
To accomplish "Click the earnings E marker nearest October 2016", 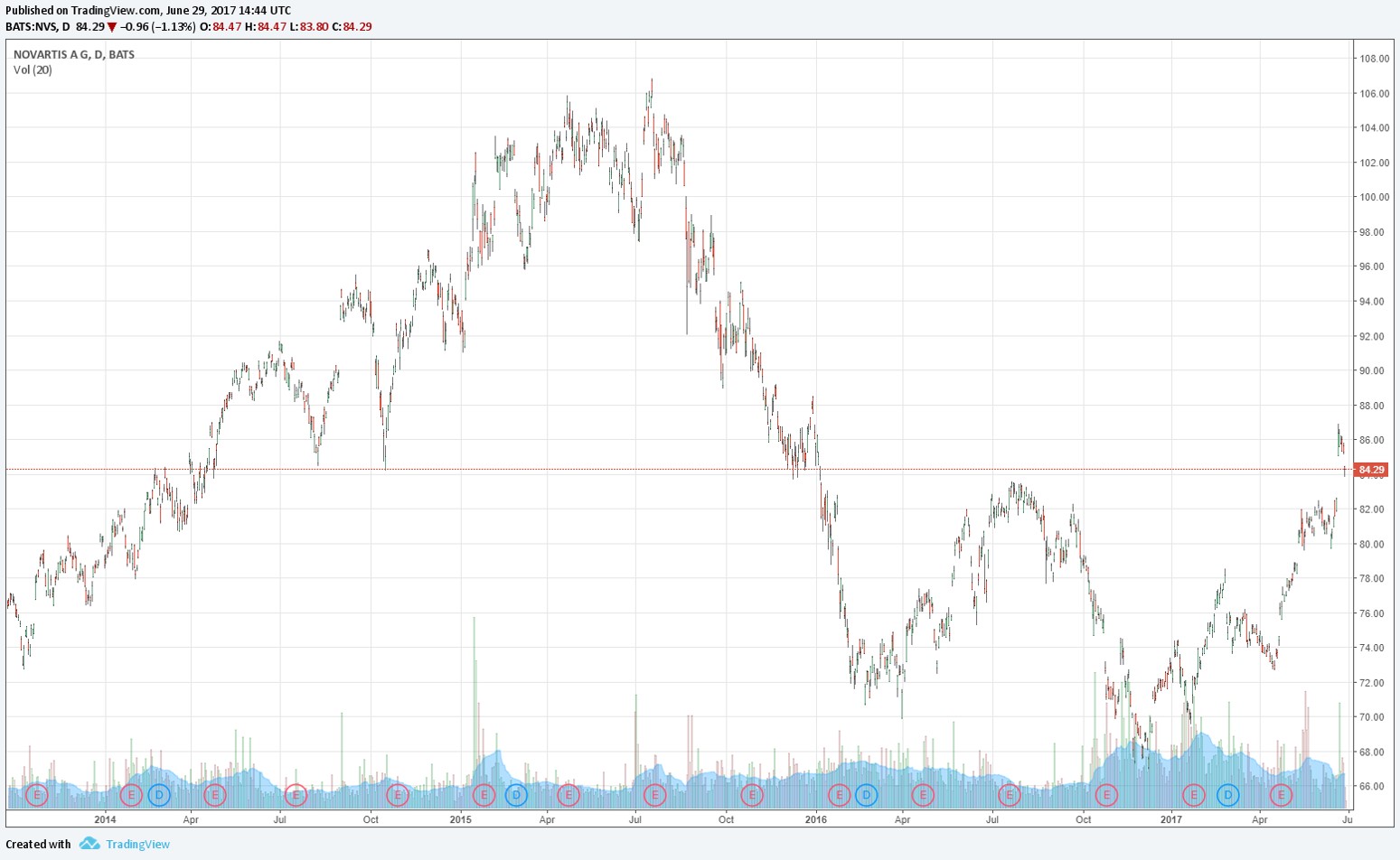I will point(1106,795).
